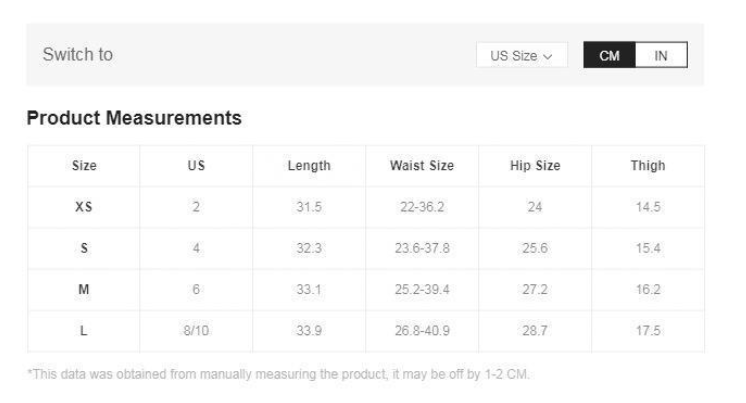The width and height of the screenshot is (746, 403).
Task: Click the Length column header
Action: (309, 166)
